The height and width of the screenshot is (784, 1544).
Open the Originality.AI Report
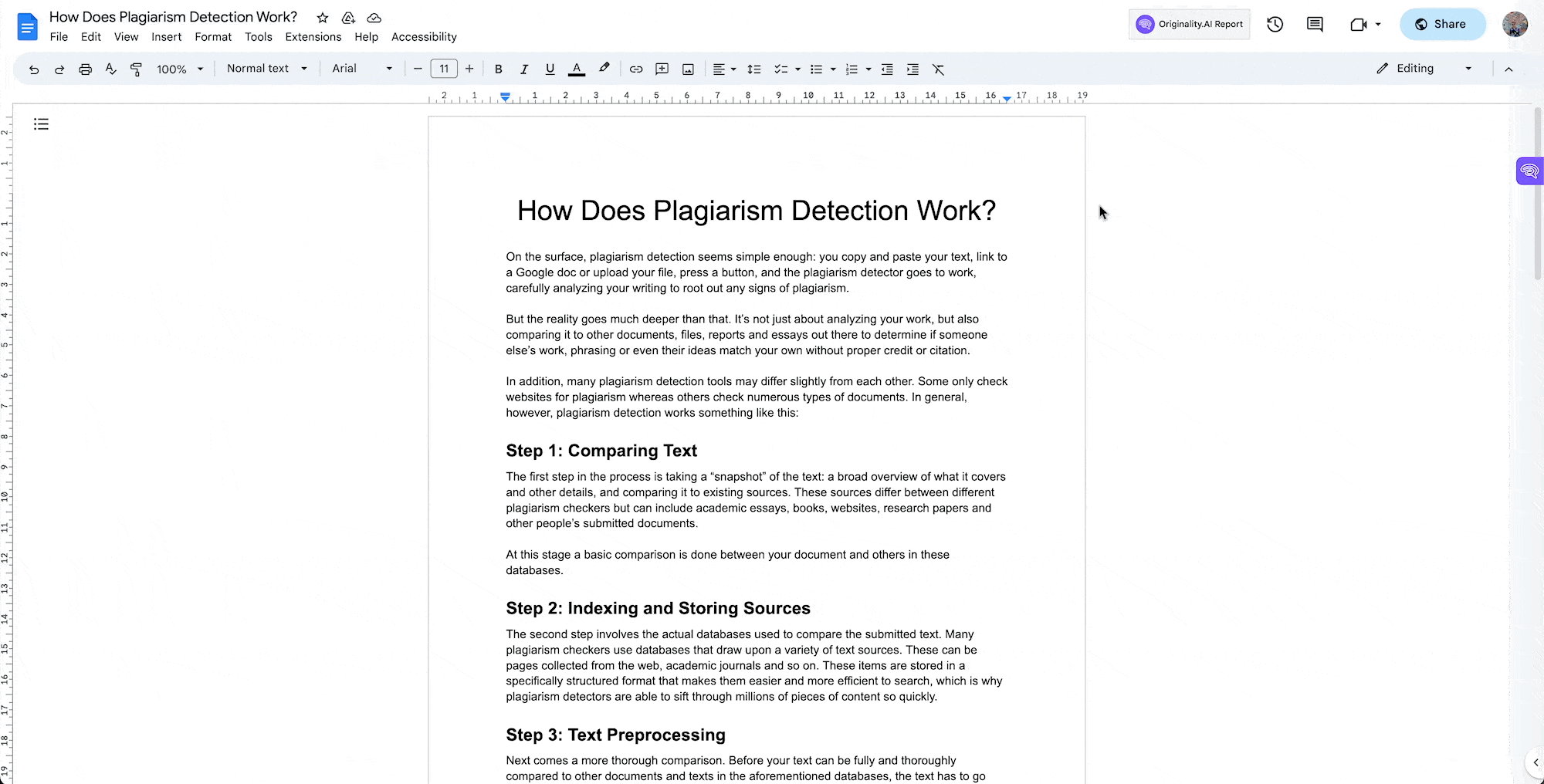point(1189,24)
